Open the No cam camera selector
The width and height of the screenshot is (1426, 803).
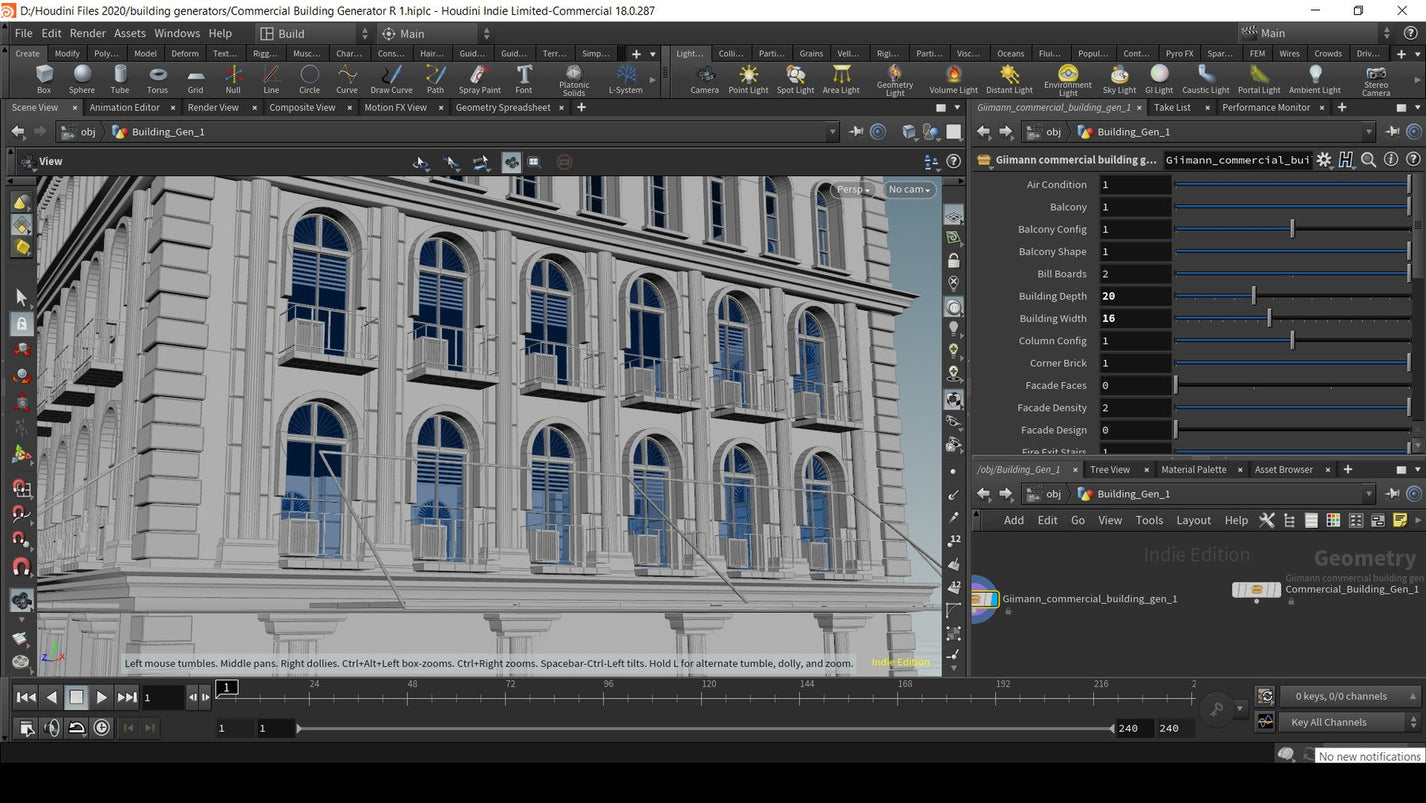(908, 189)
